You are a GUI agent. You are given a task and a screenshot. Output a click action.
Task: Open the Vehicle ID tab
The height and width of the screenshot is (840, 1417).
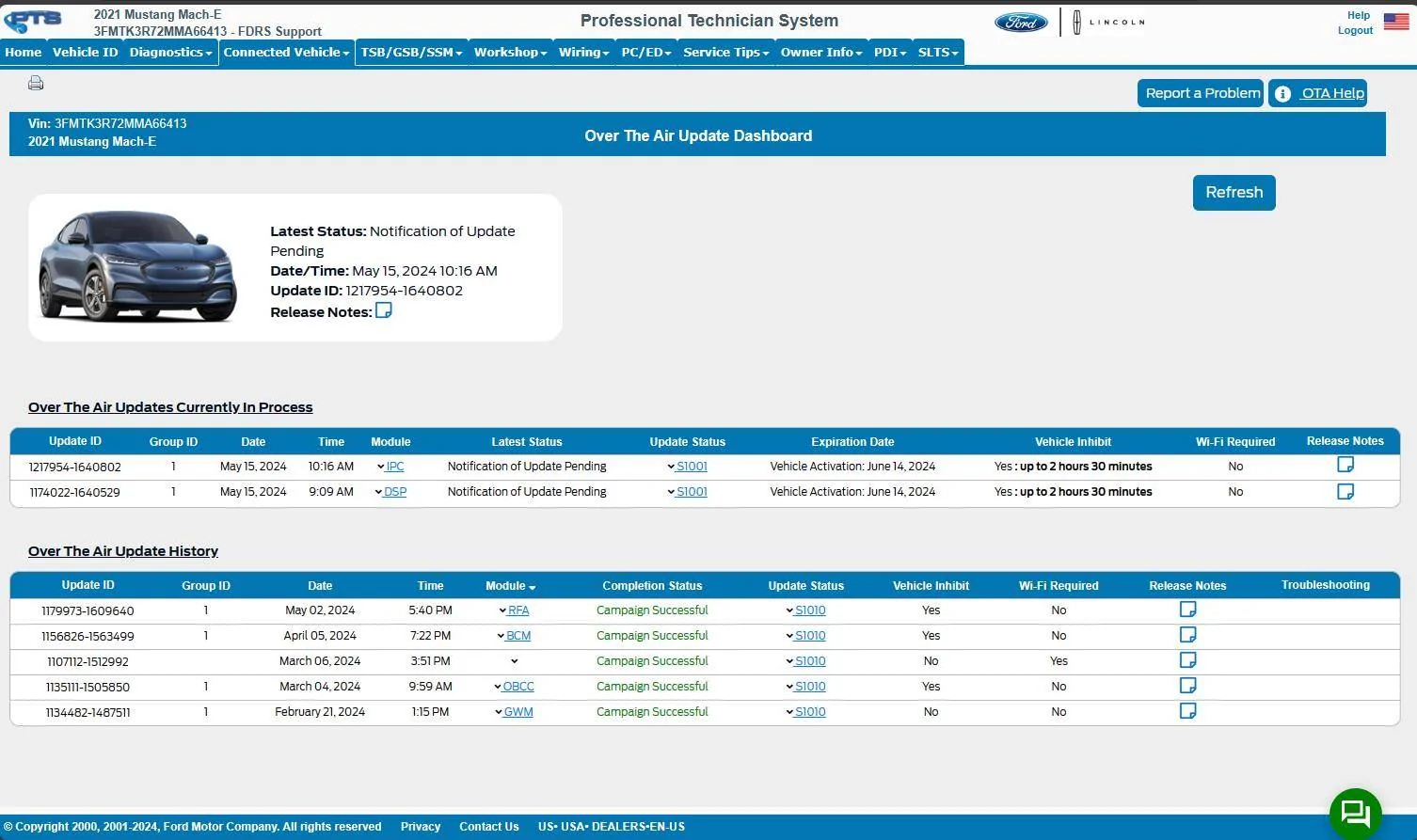[86, 53]
